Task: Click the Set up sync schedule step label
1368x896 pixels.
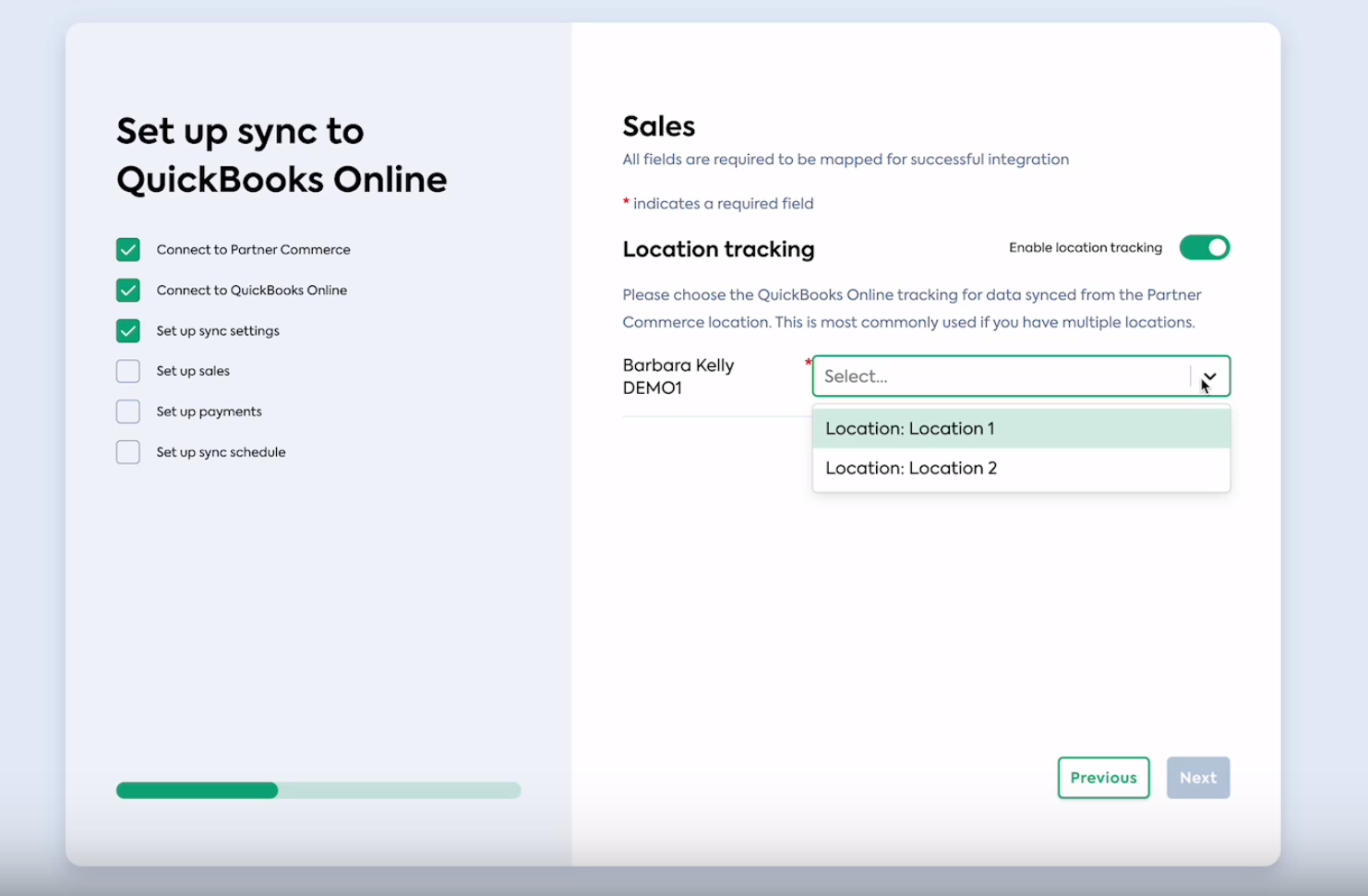Action: click(222, 452)
